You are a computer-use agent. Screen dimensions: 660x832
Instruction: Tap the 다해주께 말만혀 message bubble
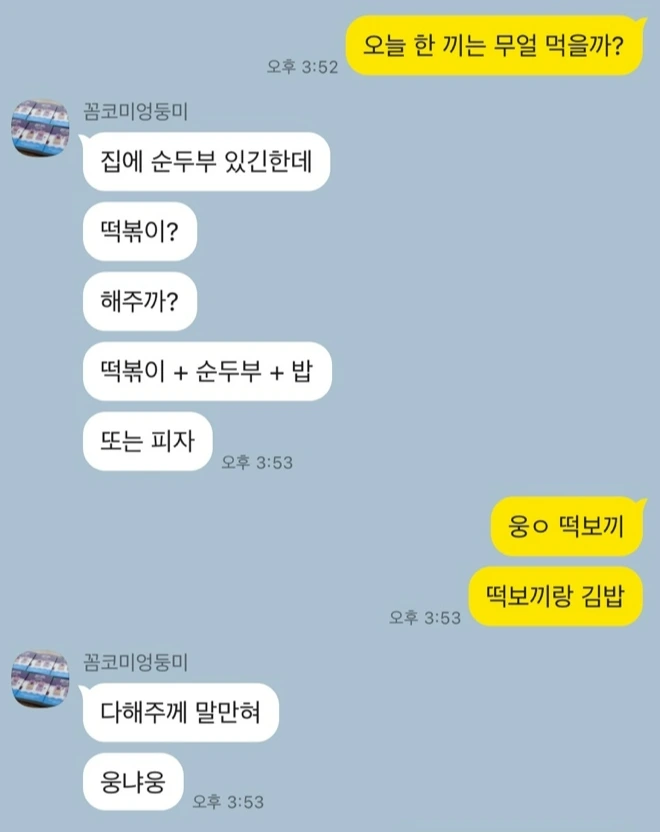tap(180, 712)
